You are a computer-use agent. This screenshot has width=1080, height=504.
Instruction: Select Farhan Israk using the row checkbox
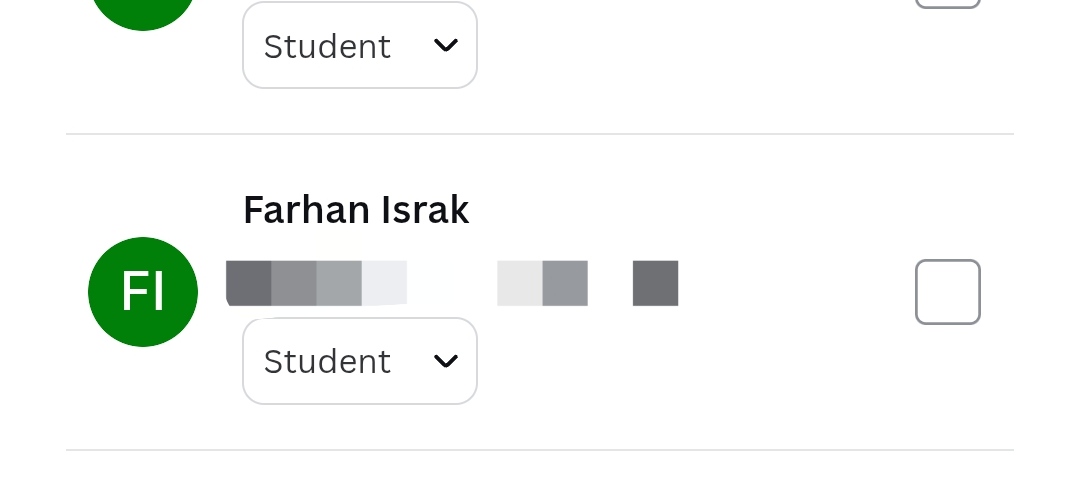pyautogui.click(x=947, y=292)
